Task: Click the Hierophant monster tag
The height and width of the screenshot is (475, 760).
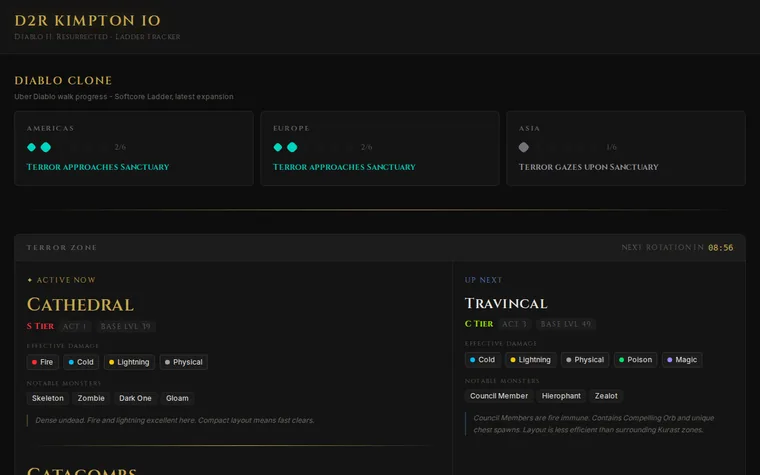Action: [x=561, y=396]
